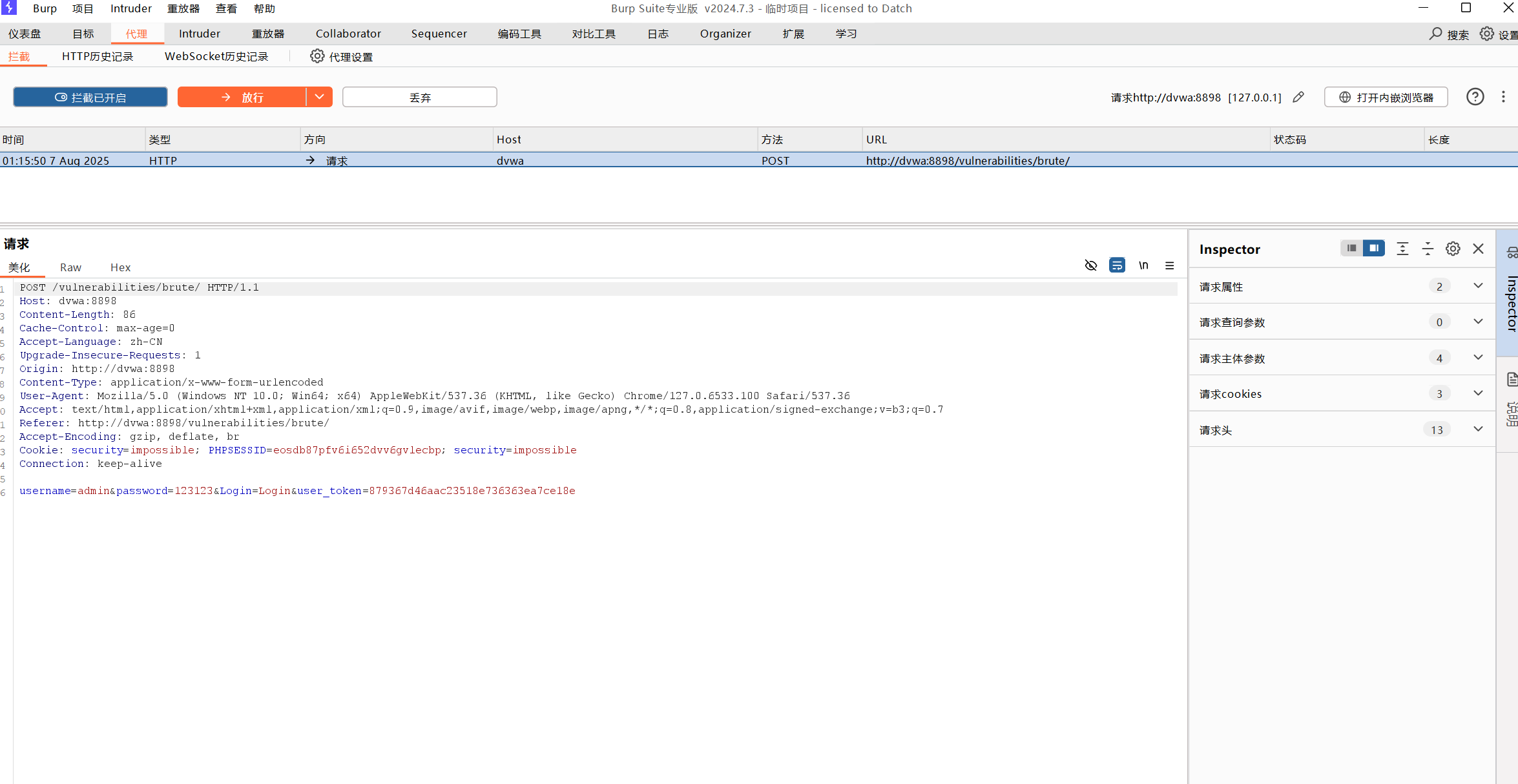Screen dimensions: 1518x784
Task: Sort by the 时间 column header
Action: 72,139
